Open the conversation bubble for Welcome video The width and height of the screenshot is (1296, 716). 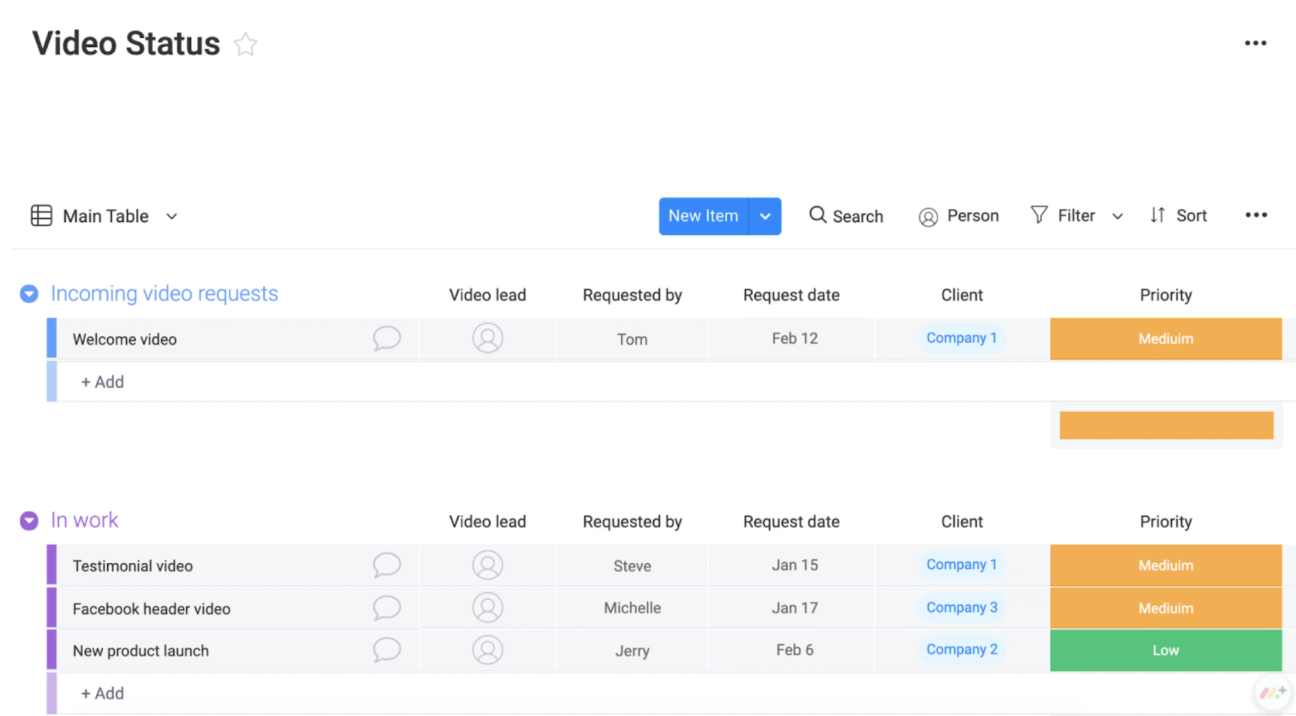(x=386, y=338)
